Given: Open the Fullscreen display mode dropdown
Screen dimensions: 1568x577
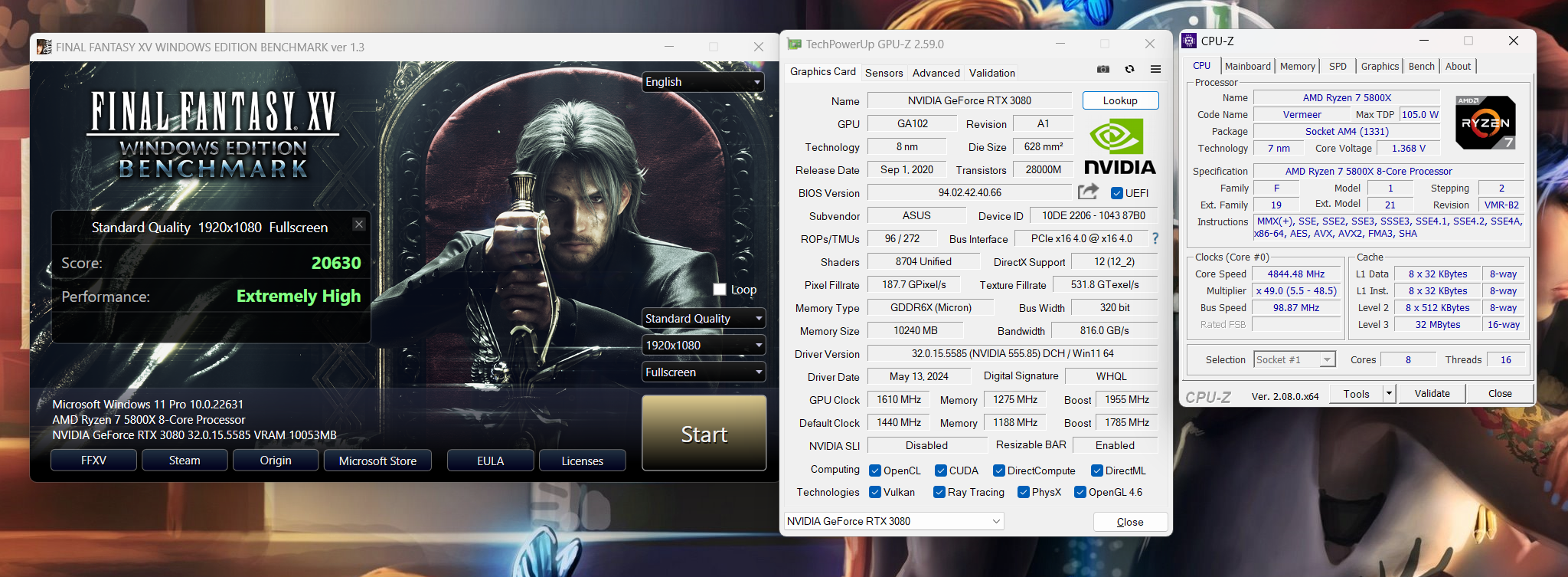Looking at the screenshot, I should click(x=704, y=372).
